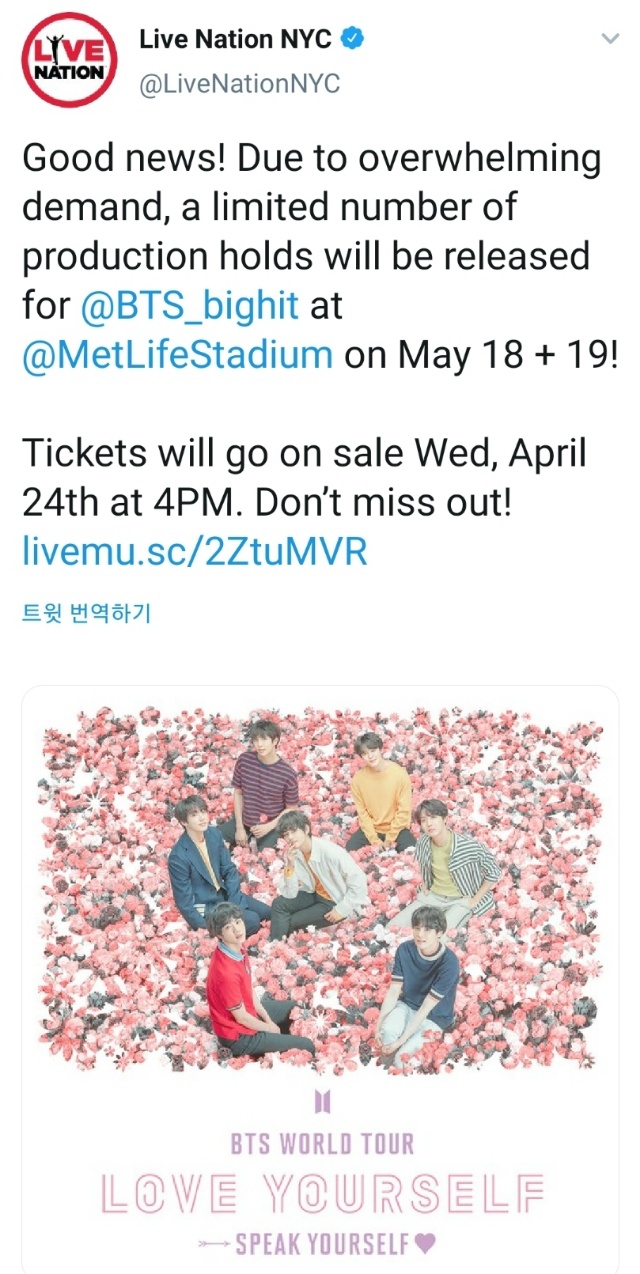Screen dimensions: 640x1274
Task: Click the heart icon after SPEAK YOURSELF
Action: (x=425, y=1244)
